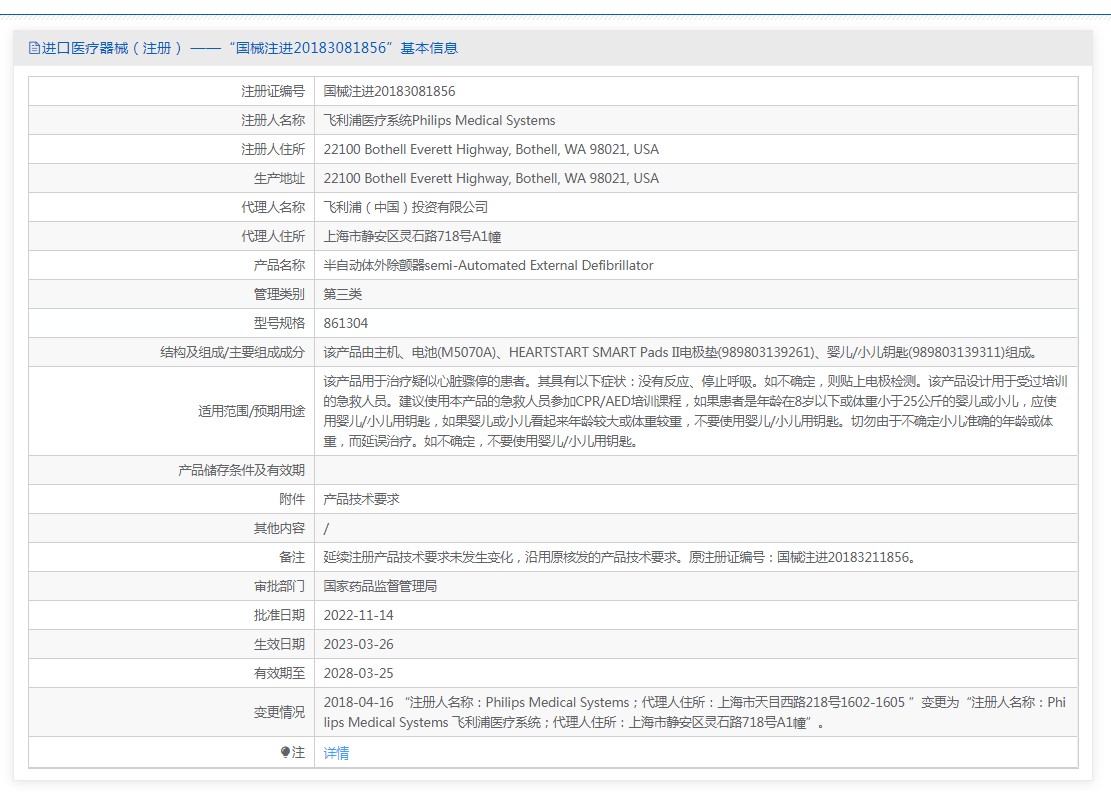Select registration number 国械注进20183081856 value cell
The width and height of the screenshot is (1111, 796).
pos(389,91)
